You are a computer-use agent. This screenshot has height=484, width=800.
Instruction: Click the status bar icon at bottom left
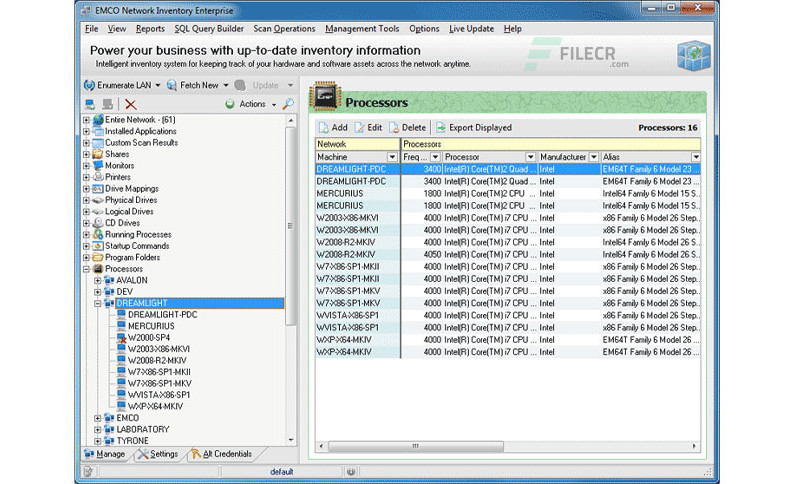88,472
